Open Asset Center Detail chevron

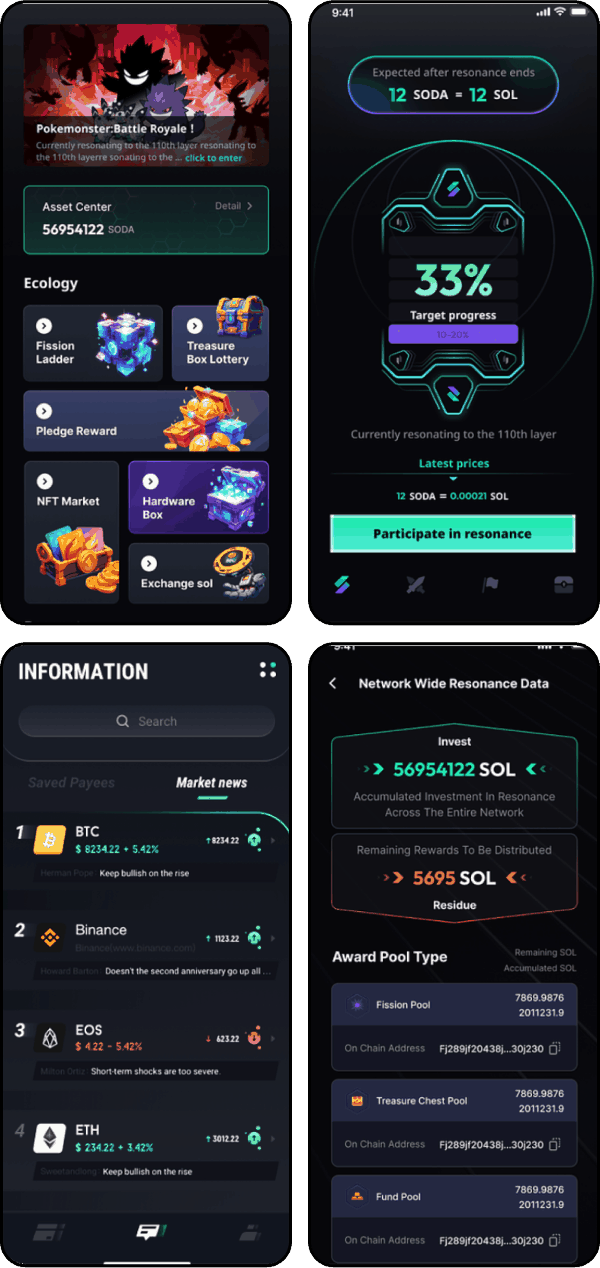250,206
